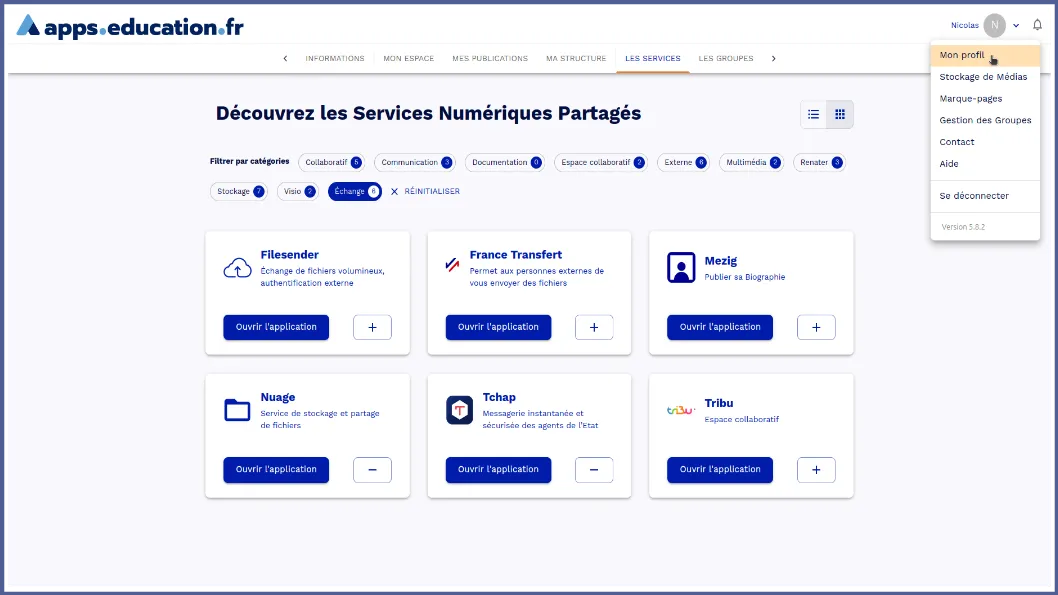Toggle the Communication category filter
This screenshot has height=595, width=1058.
click(416, 163)
